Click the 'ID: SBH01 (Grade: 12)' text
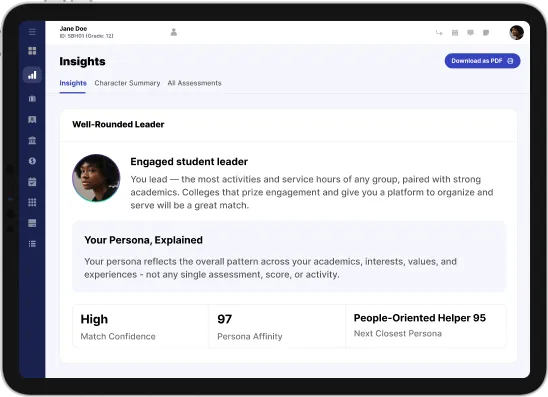The width and height of the screenshot is (548, 397). (86, 36)
